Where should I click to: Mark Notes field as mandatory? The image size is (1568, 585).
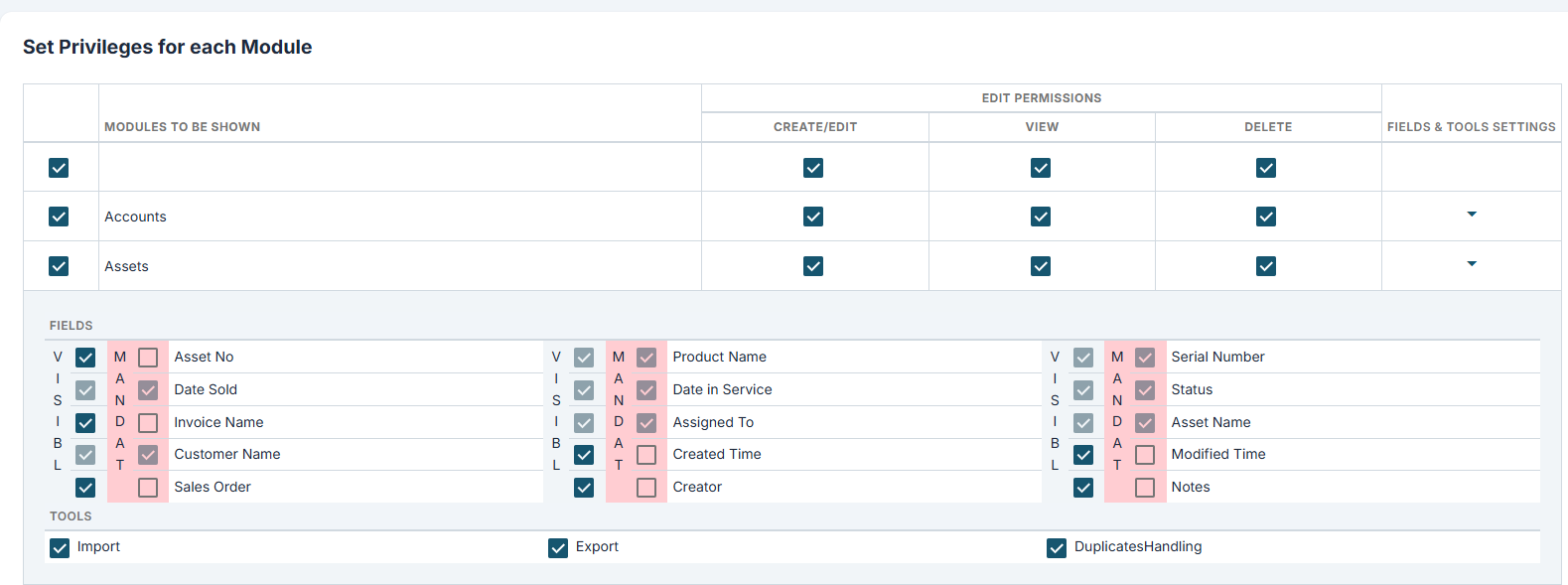tap(1145, 488)
